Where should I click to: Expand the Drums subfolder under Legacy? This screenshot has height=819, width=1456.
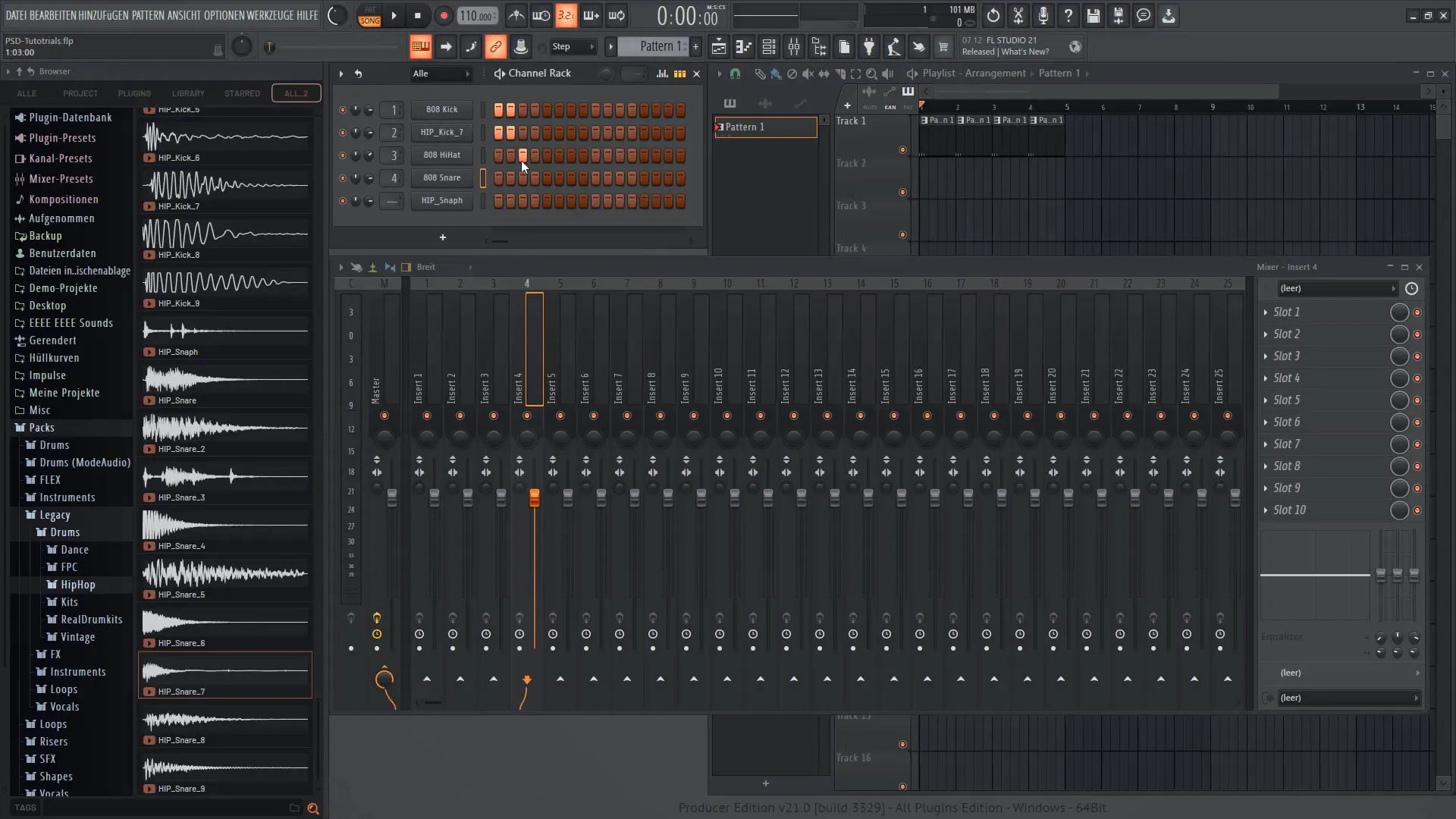pos(64,532)
